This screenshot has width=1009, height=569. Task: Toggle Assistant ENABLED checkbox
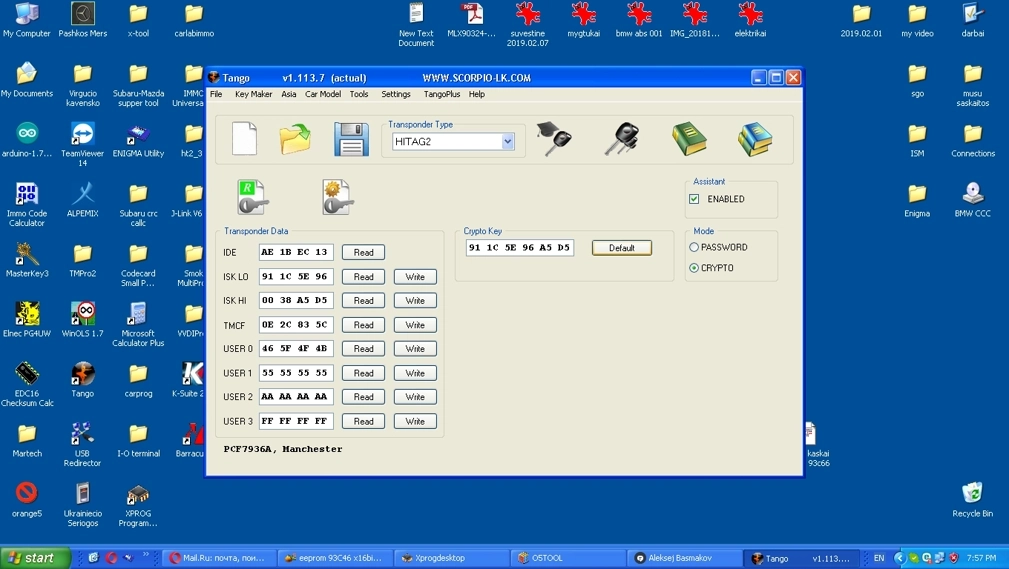[694, 199]
